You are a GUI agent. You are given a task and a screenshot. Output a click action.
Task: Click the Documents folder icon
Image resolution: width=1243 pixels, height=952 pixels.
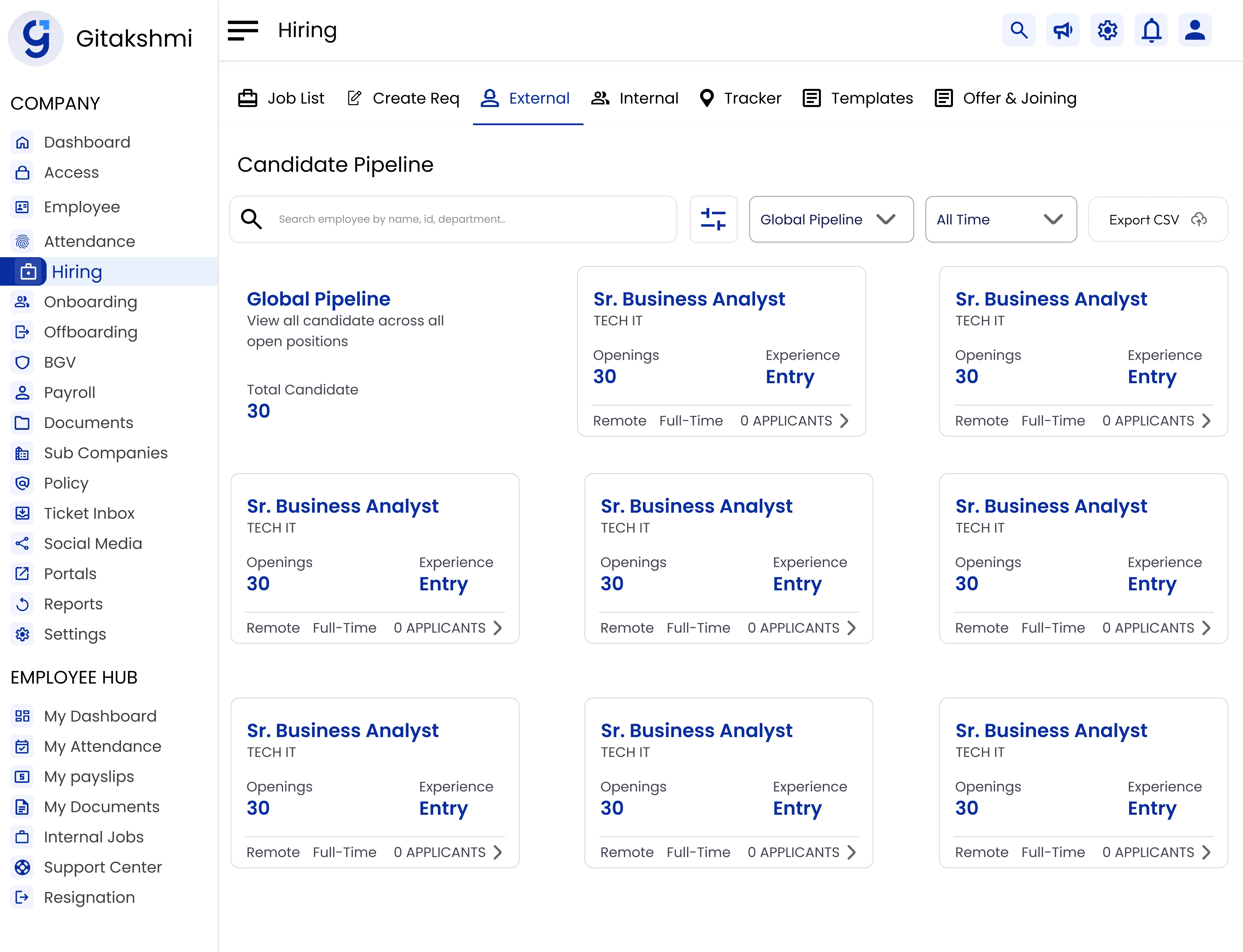(x=22, y=423)
